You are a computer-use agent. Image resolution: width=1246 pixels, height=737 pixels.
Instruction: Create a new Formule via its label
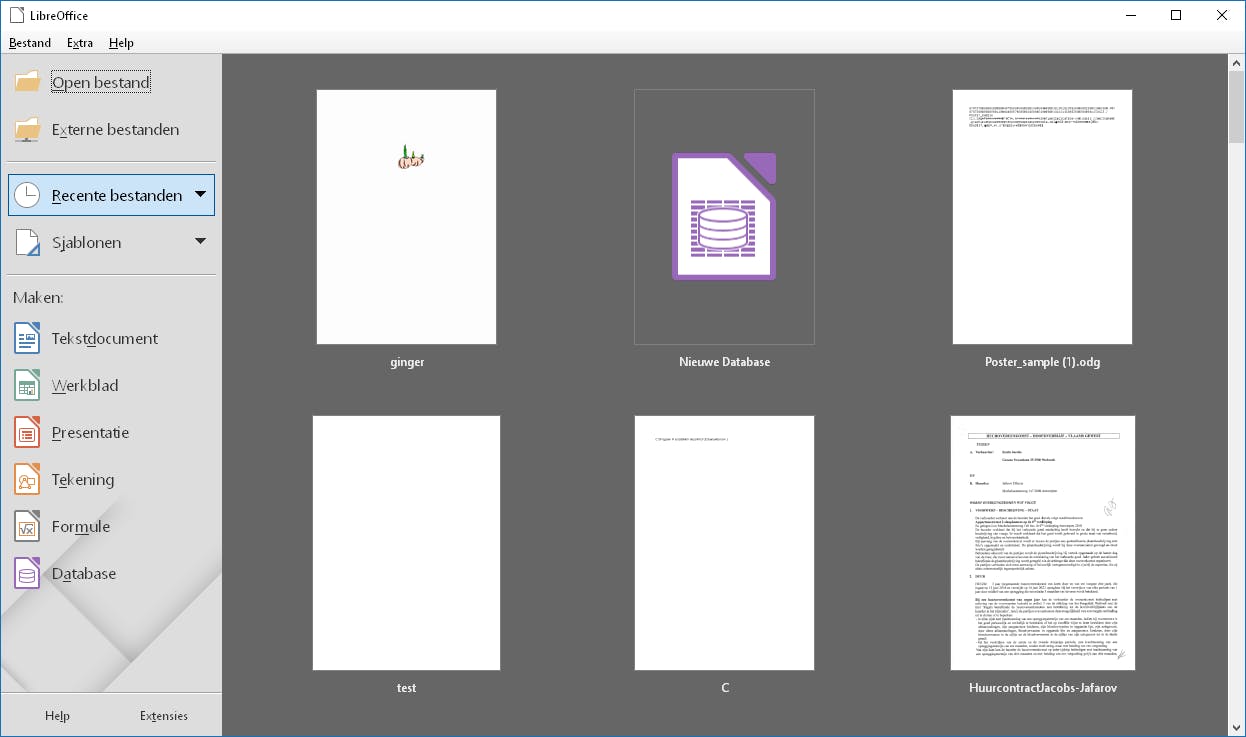tap(81, 527)
